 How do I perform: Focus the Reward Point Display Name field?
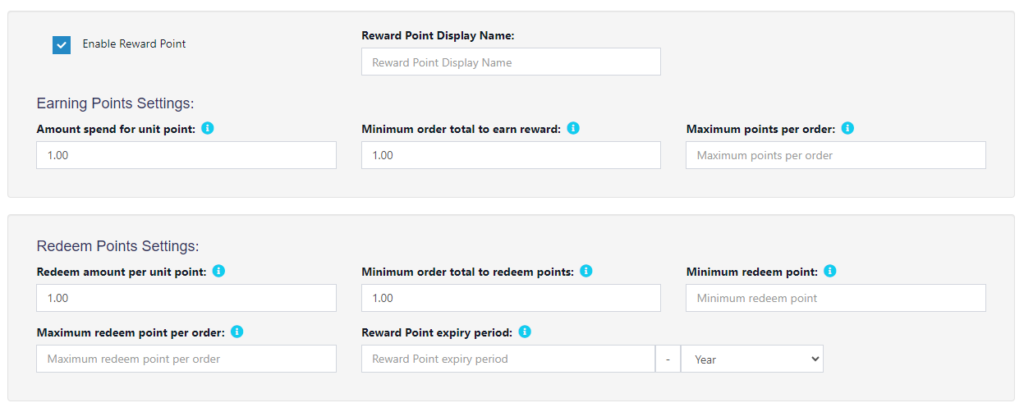point(511,62)
